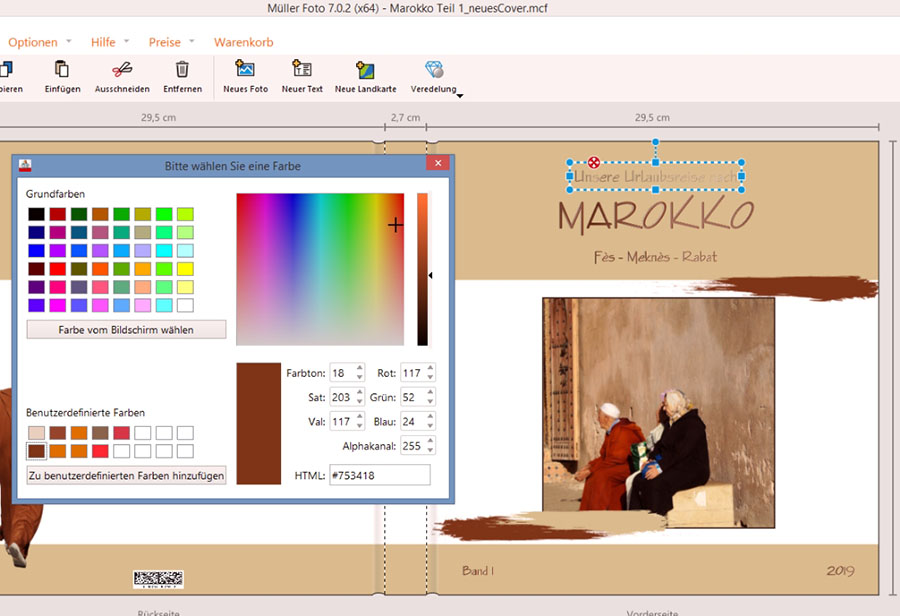The image size is (900, 616).
Task: Open the Veredelung diamond tool
Action: point(434,70)
